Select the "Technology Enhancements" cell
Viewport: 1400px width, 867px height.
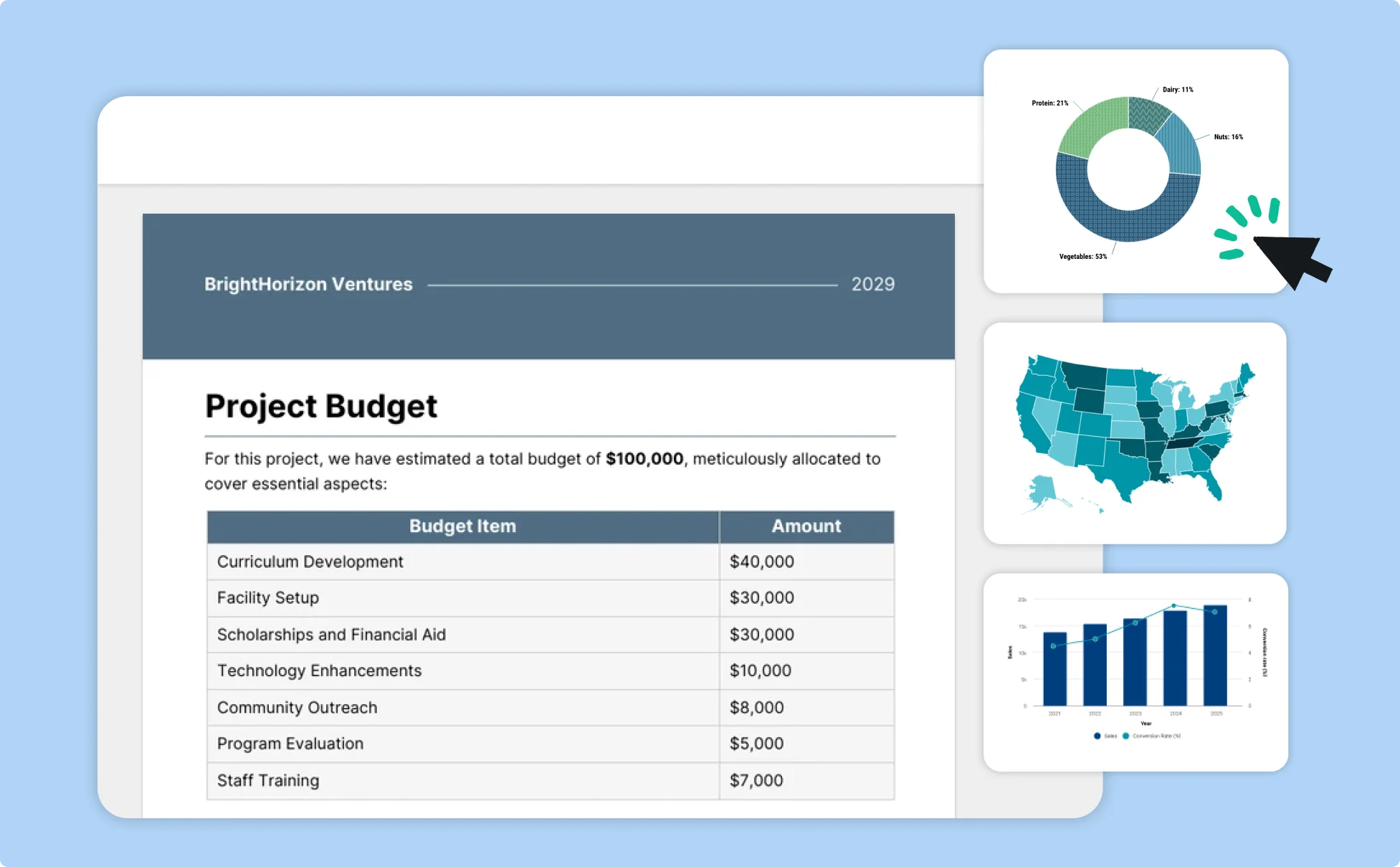pos(462,671)
